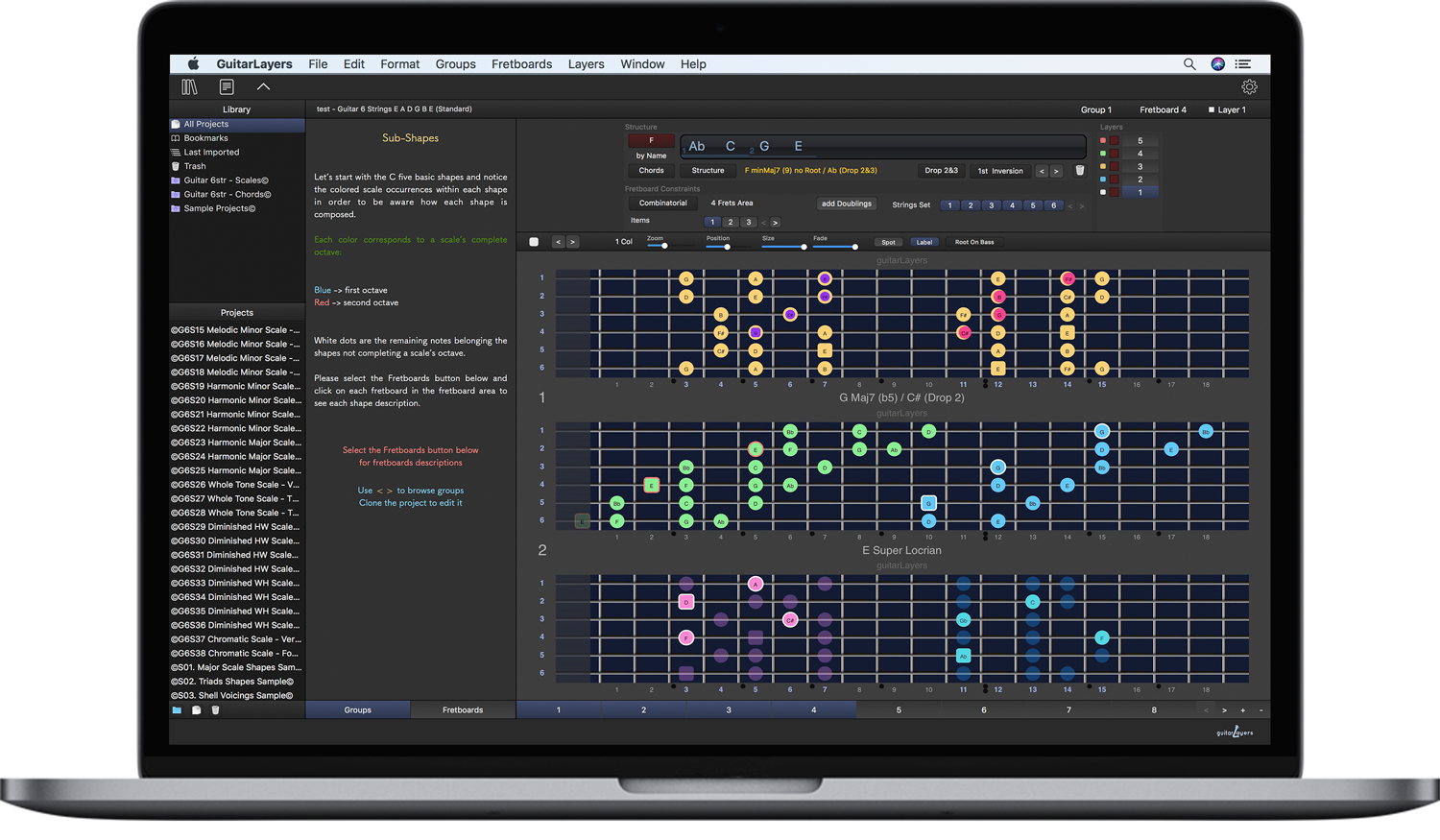
Task: Delete the chord with the Structure trash icon
Action: (1079, 171)
